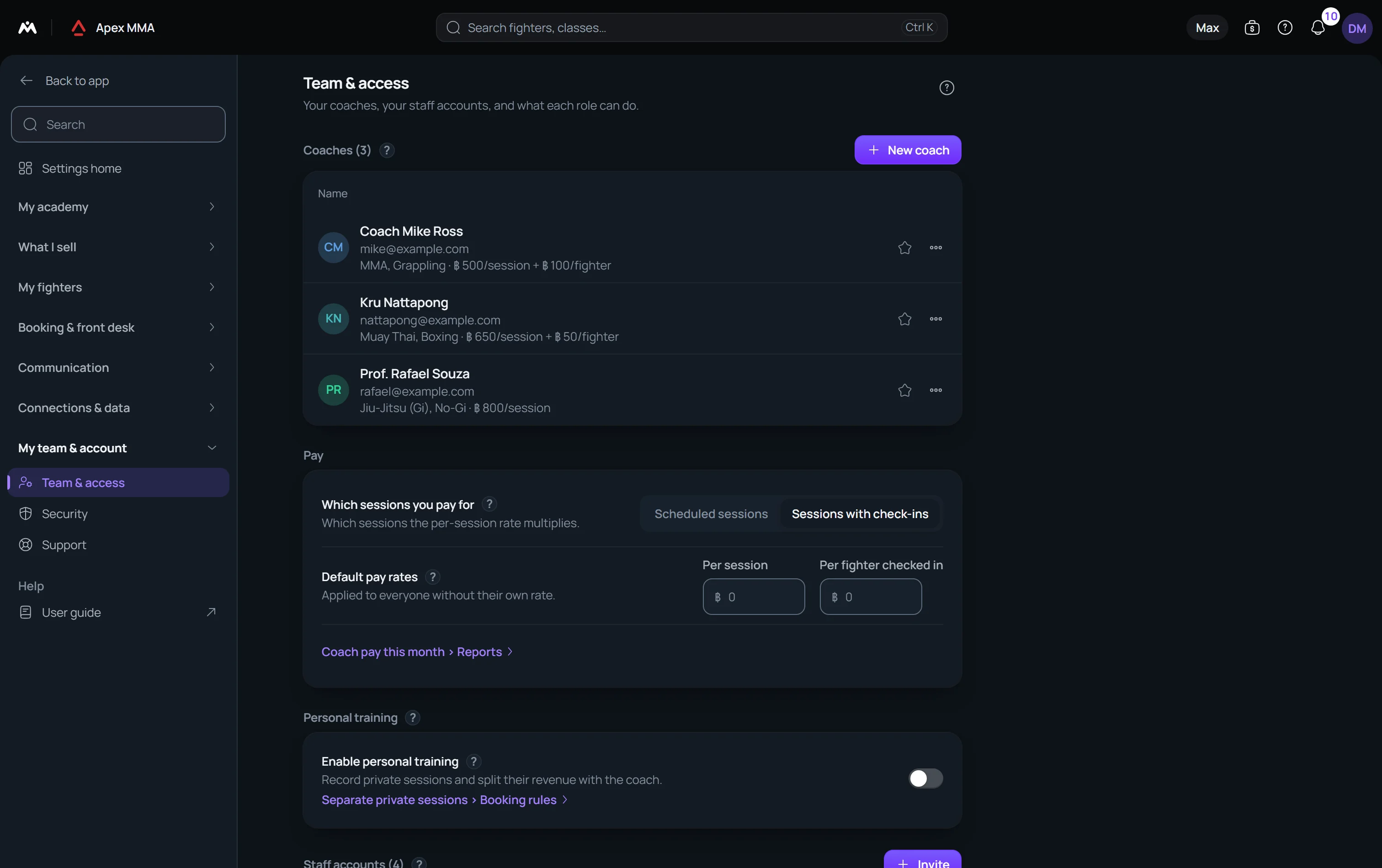Open notifications bell
The image size is (1382, 868).
click(x=1317, y=27)
